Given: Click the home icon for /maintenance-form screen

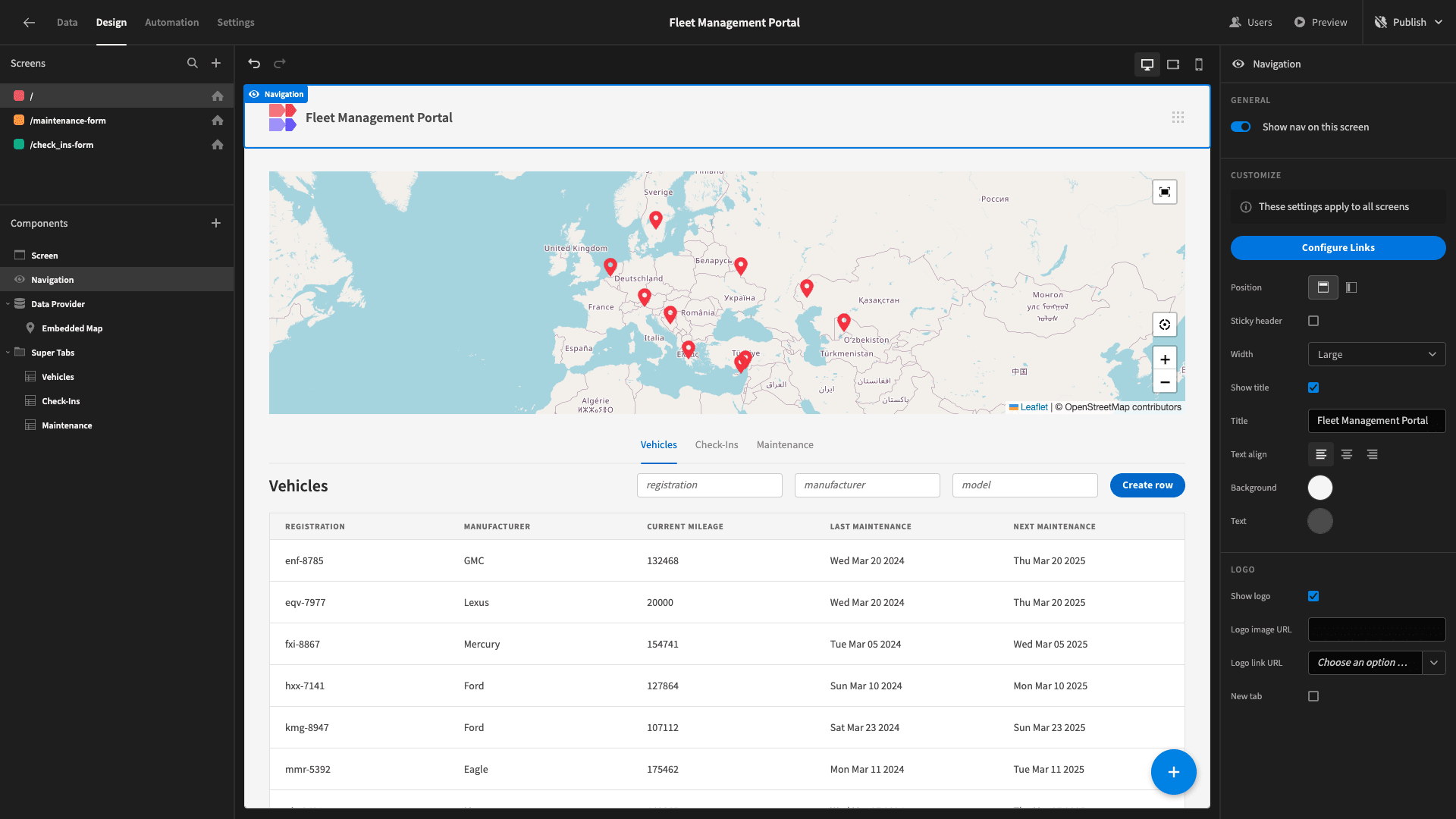Looking at the screenshot, I should 218,121.
